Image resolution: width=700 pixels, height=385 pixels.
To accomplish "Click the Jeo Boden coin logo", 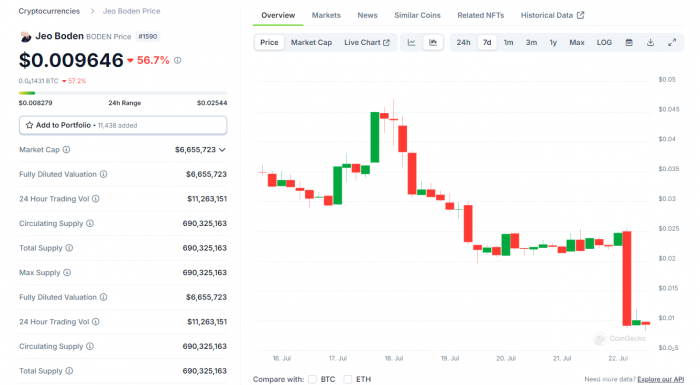I will pyautogui.click(x=25, y=37).
